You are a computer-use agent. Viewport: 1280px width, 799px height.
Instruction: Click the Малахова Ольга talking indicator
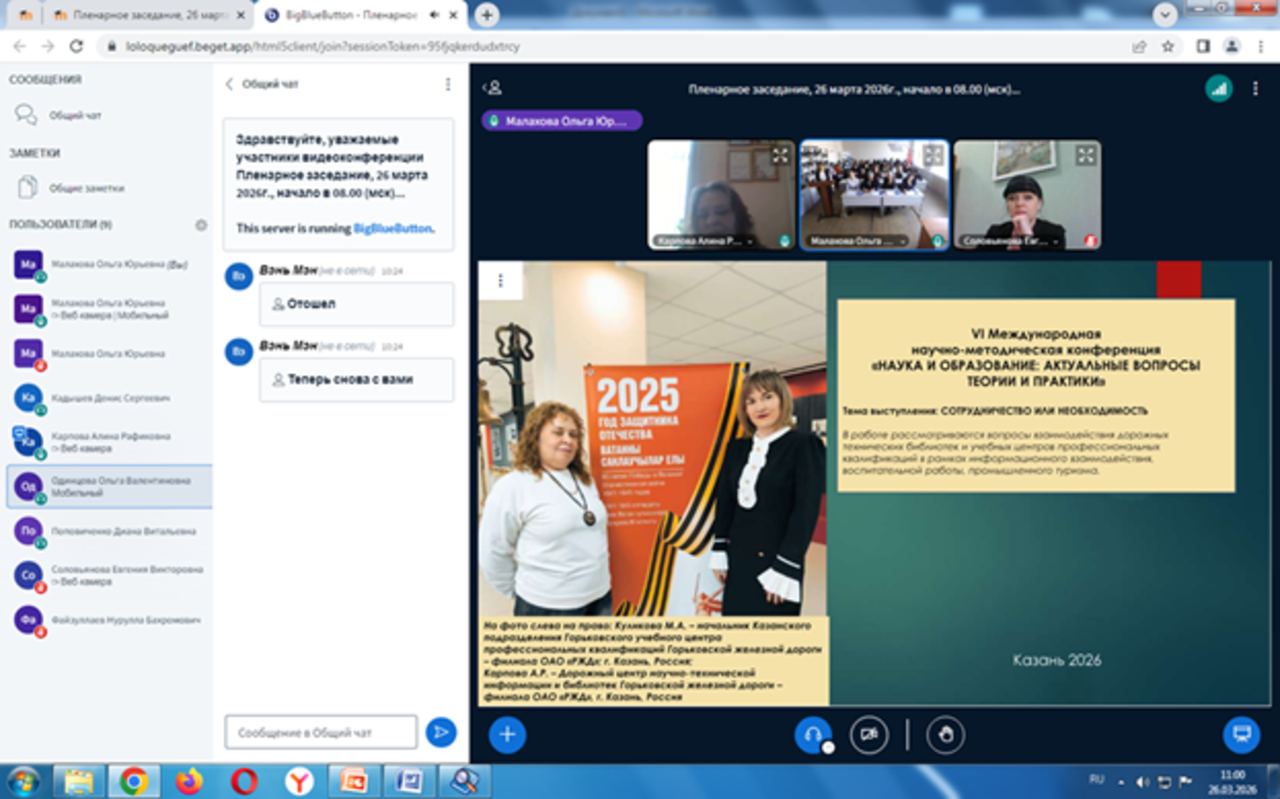coord(562,121)
